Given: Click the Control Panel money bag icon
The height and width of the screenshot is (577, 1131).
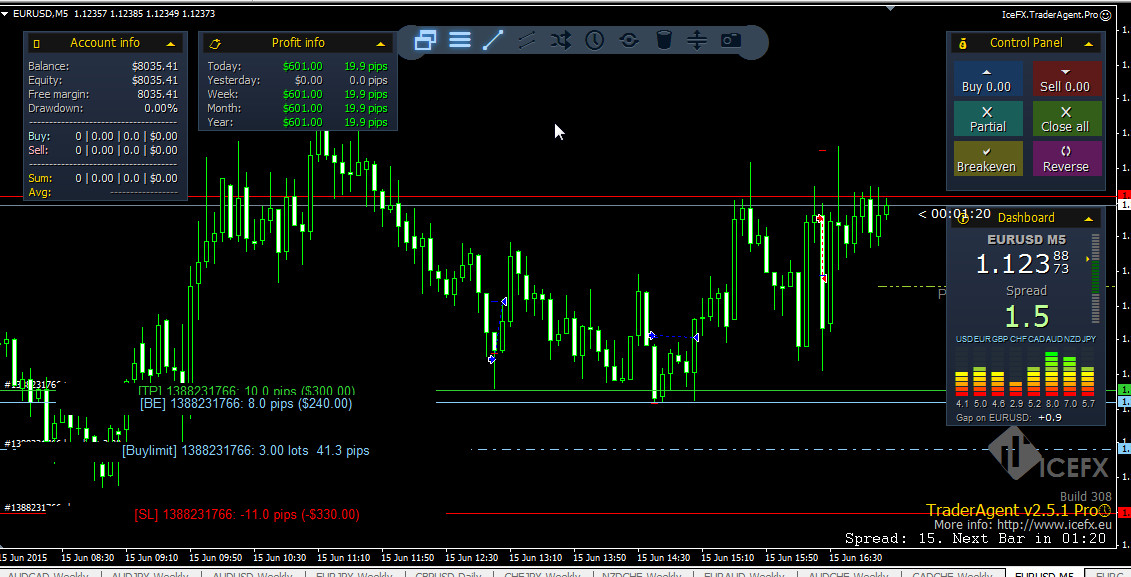Looking at the screenshot, I should click(x=963, y=44).
